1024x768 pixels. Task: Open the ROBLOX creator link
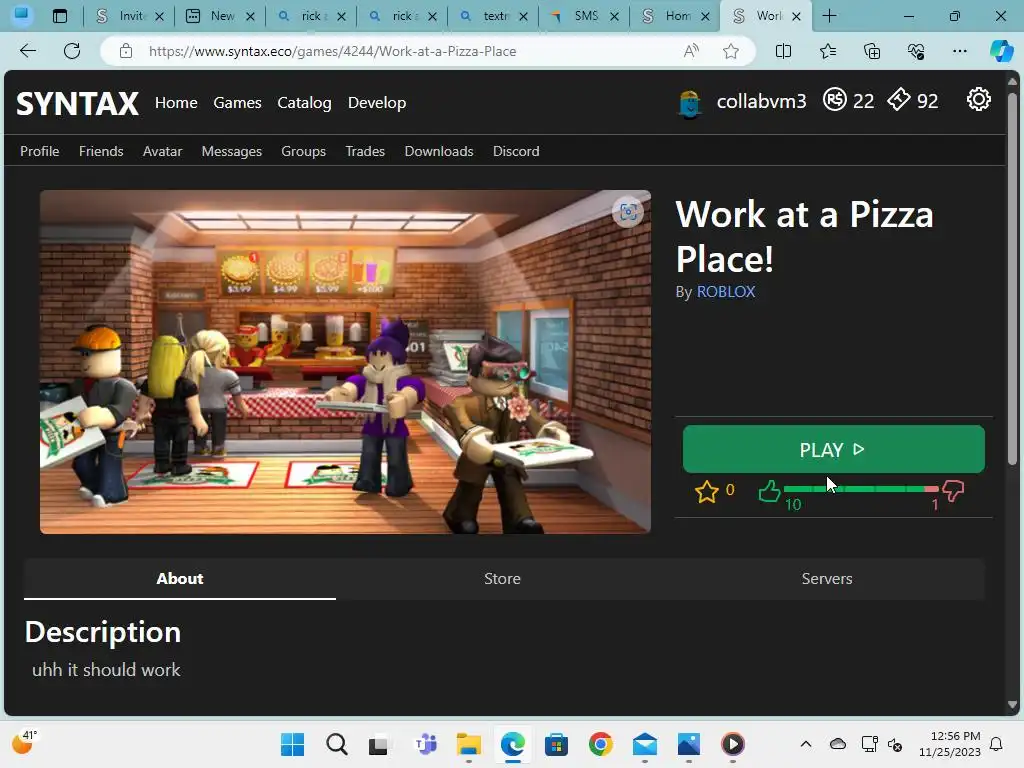[x=726, y=291]
